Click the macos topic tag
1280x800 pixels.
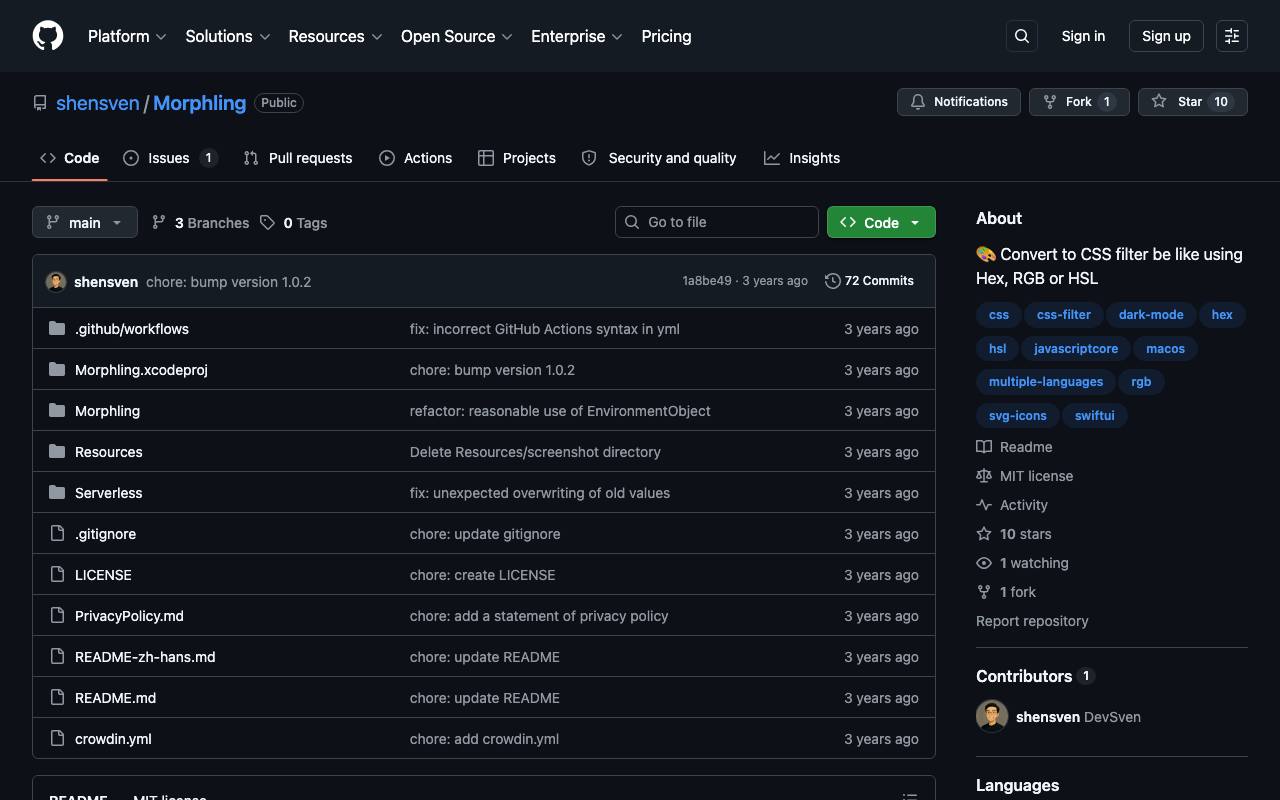coord(1166,349)
